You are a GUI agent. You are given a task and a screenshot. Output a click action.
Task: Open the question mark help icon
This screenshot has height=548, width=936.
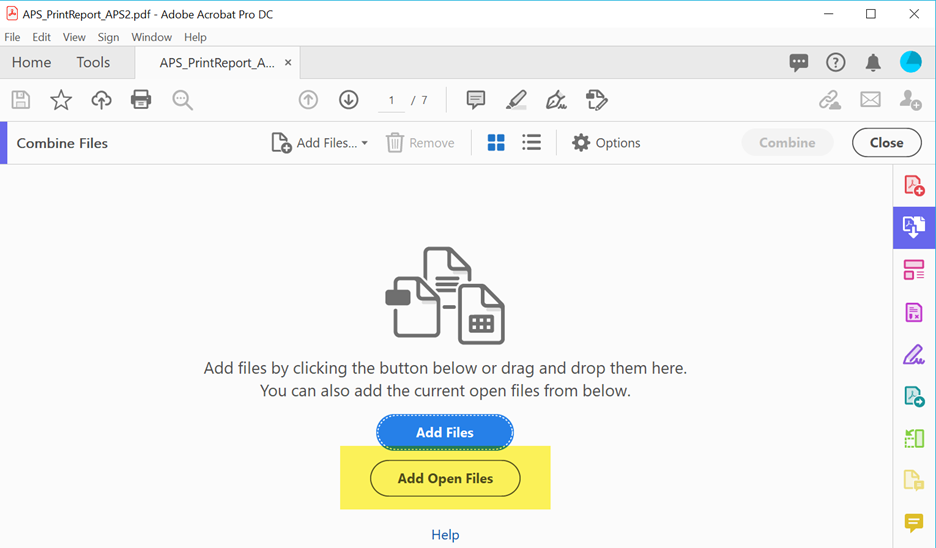pos(836,62)
